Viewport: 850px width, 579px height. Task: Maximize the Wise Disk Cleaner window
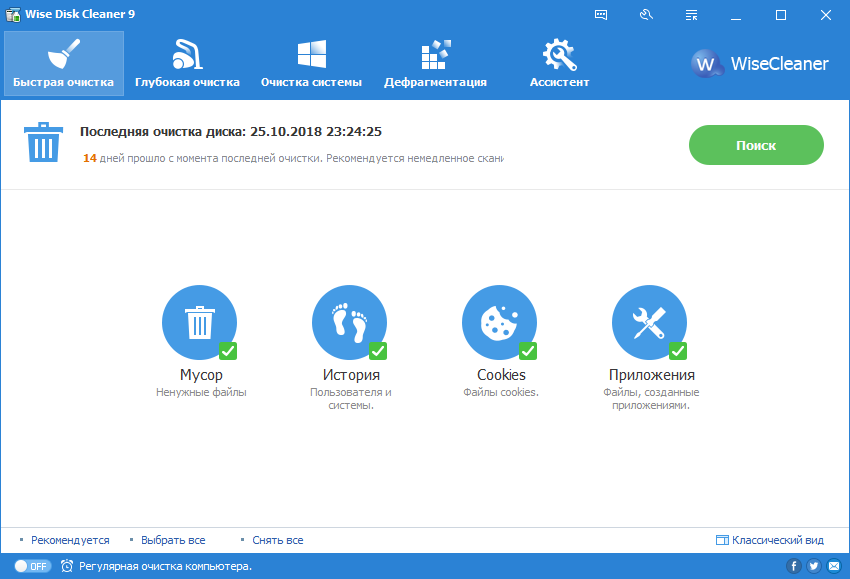781,15
